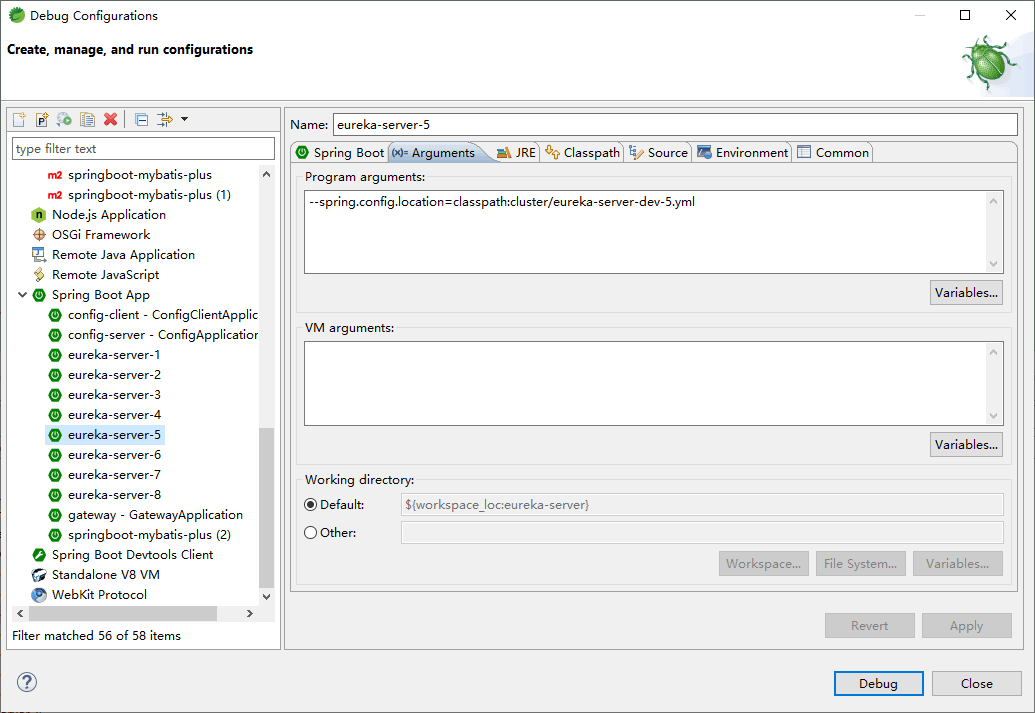This screenshot has width=1035, height=713.
Task: Select the Other working directory option
Action: point(330,533)
